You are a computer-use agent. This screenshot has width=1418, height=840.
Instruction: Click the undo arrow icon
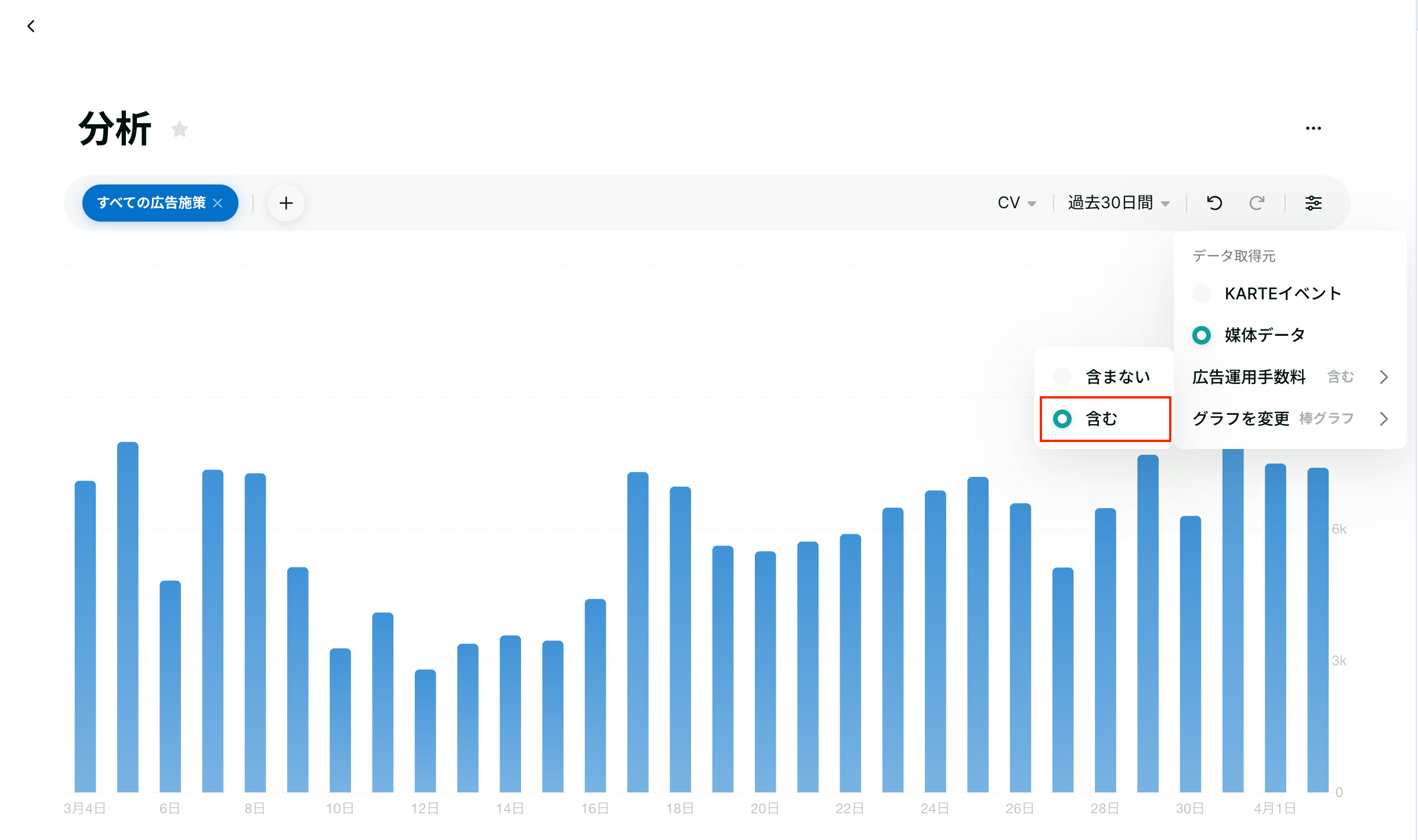[1214, 203]
